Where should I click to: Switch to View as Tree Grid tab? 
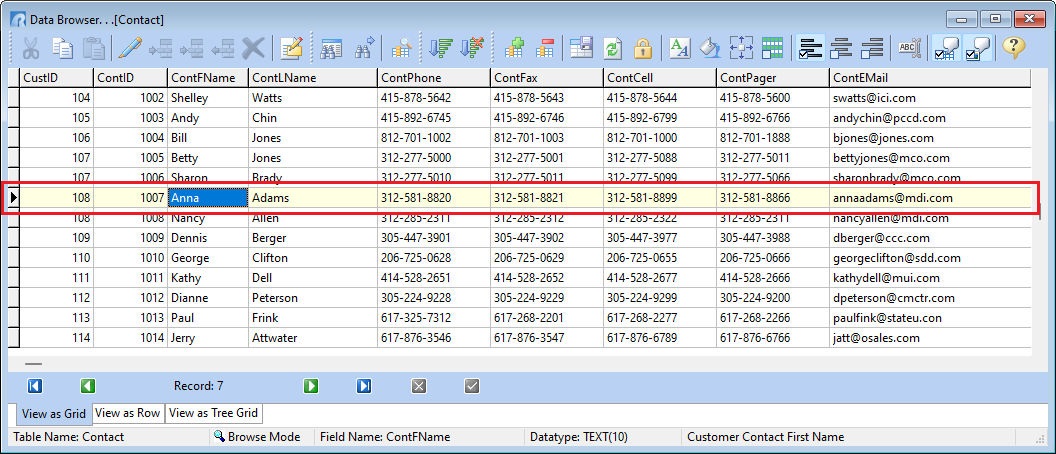(213, 413)
